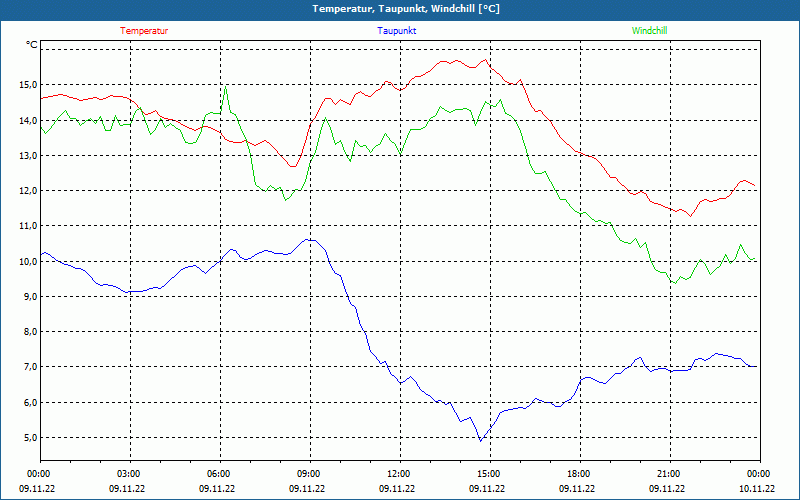
Task: Click the '11,0' y-axis value
Action: [x=28, y=226]
